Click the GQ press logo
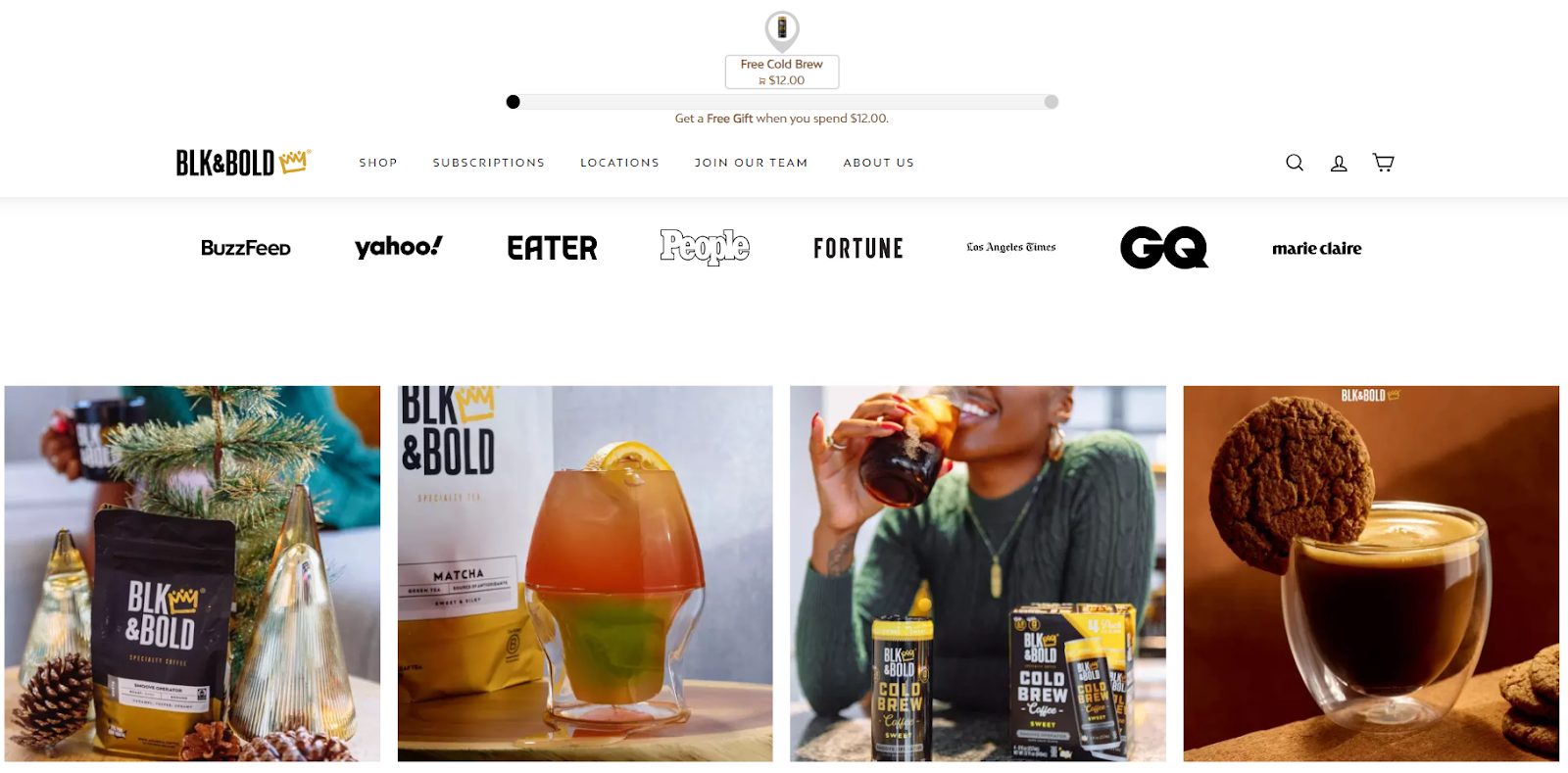Screen dimensions: 1568x773 pos(1164,247)
